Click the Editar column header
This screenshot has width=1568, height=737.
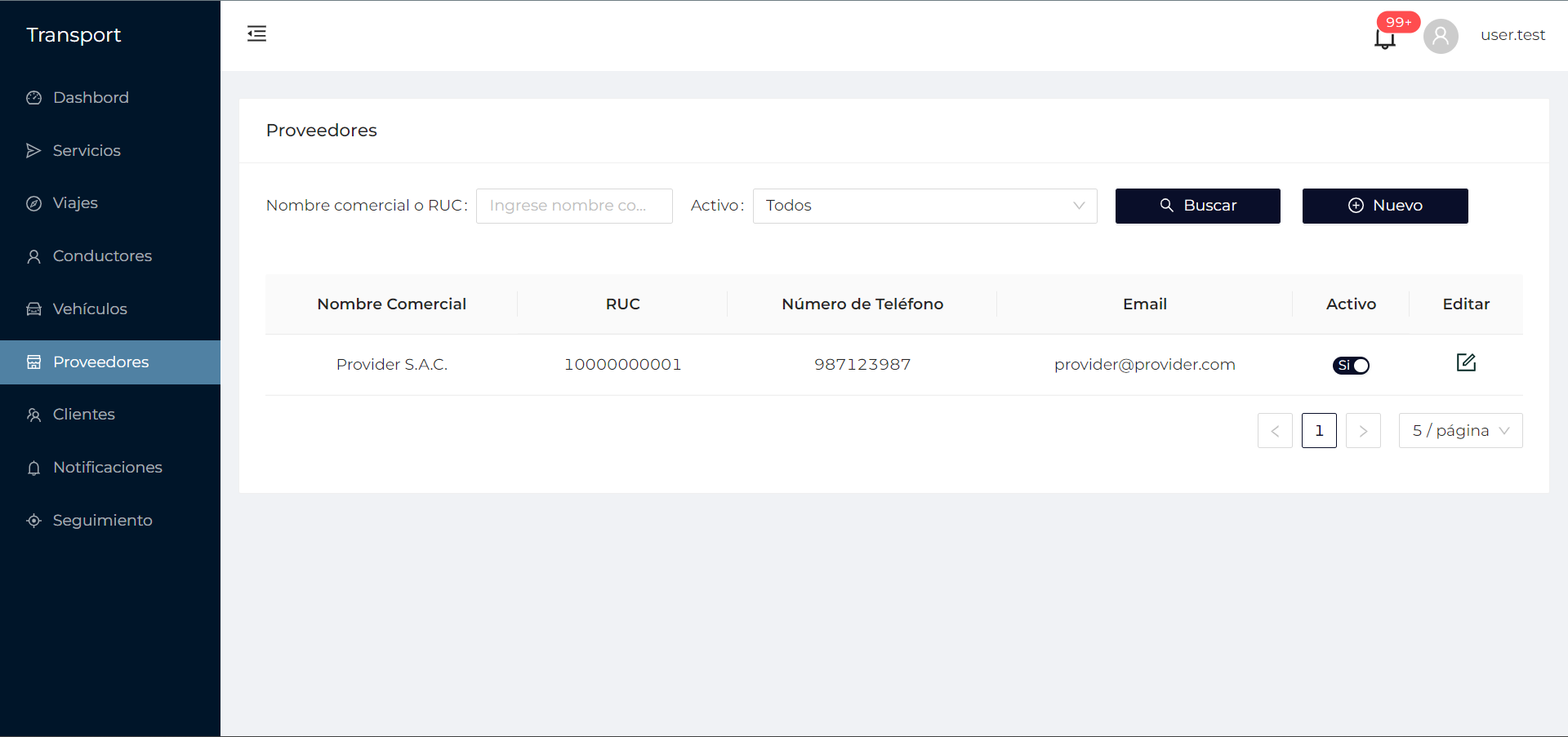point(1466,304)
